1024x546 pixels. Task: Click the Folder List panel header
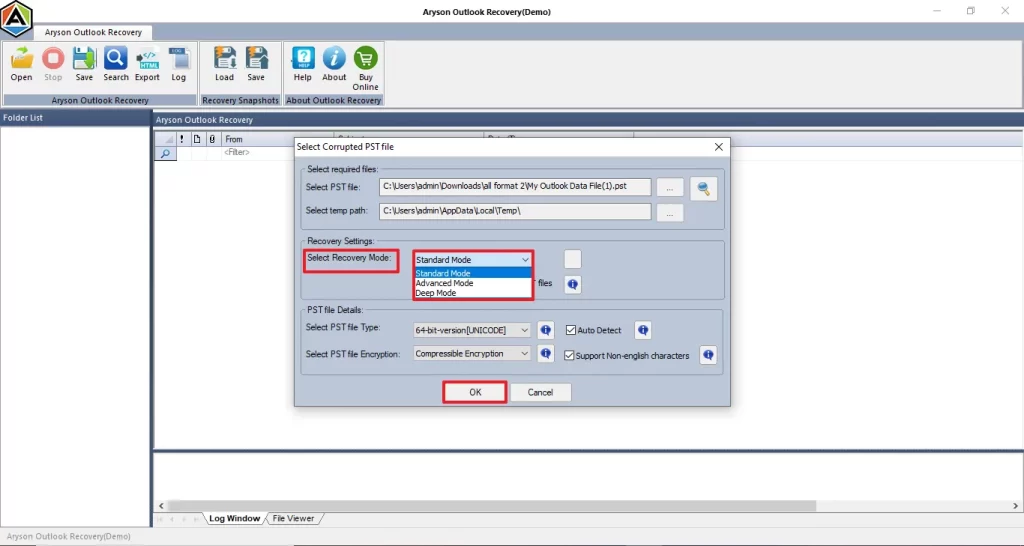(75, 118)
